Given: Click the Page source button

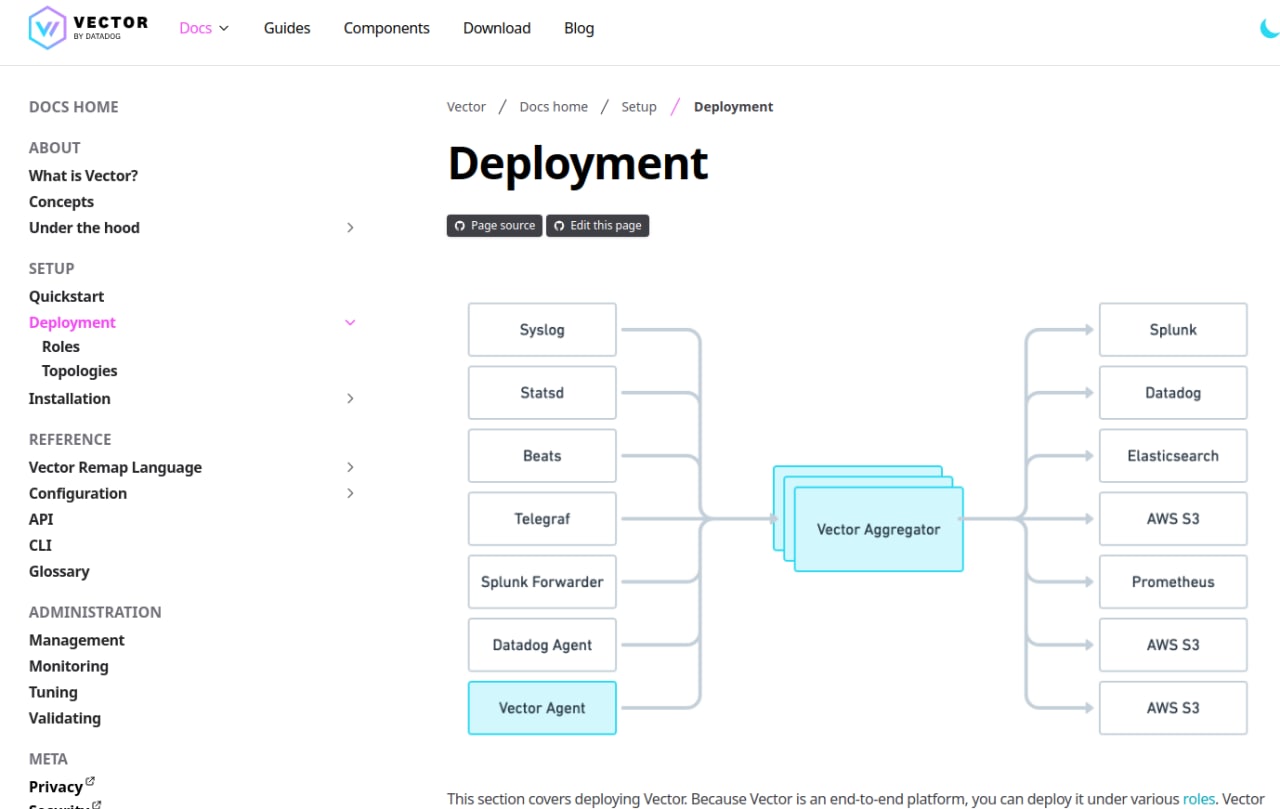Looking at the screenshot, I should point(494,226).
